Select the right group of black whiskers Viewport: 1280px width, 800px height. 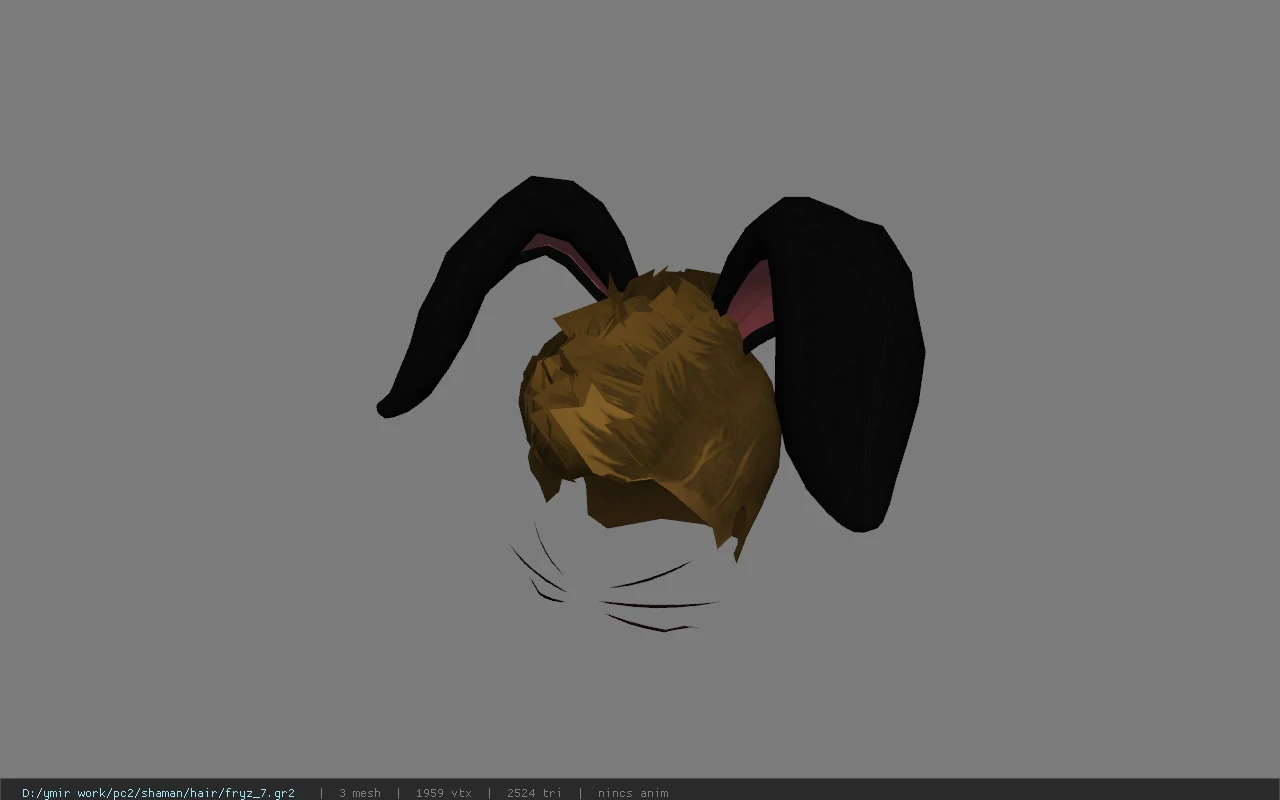click(655, 600)
